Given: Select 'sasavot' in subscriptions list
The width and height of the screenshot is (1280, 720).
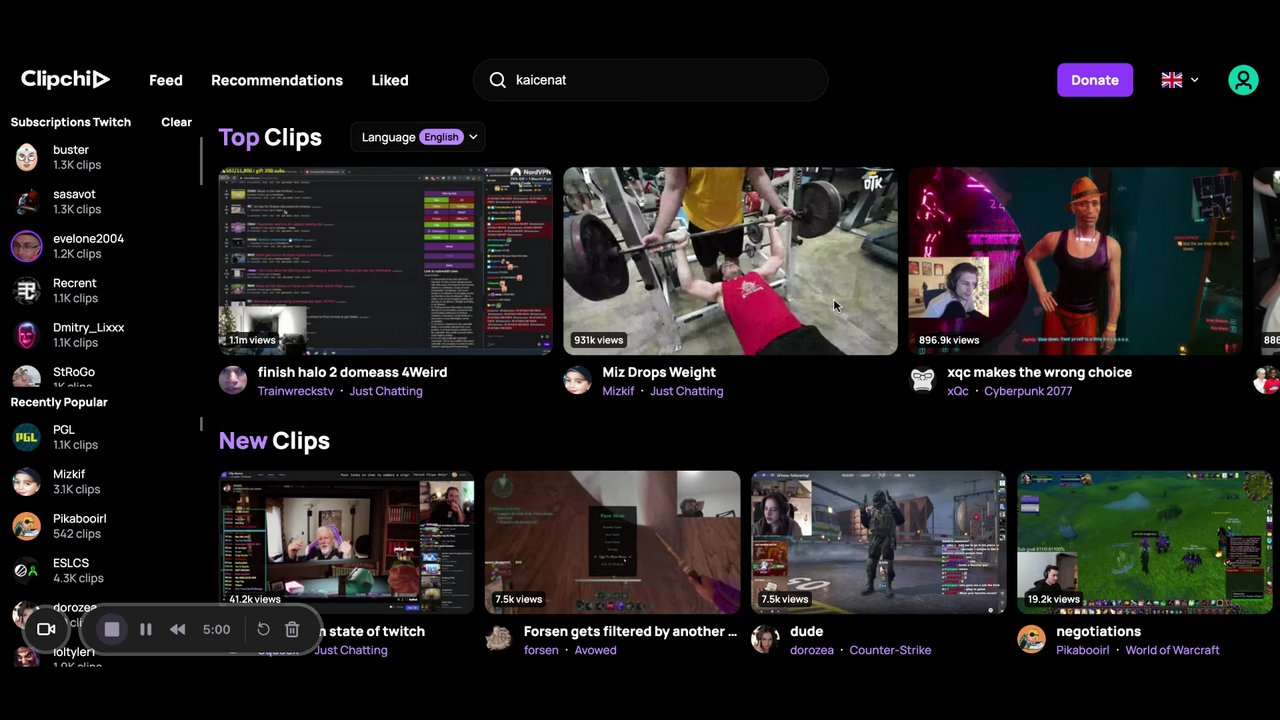Looking at the screenshot, I should [74, 194].
